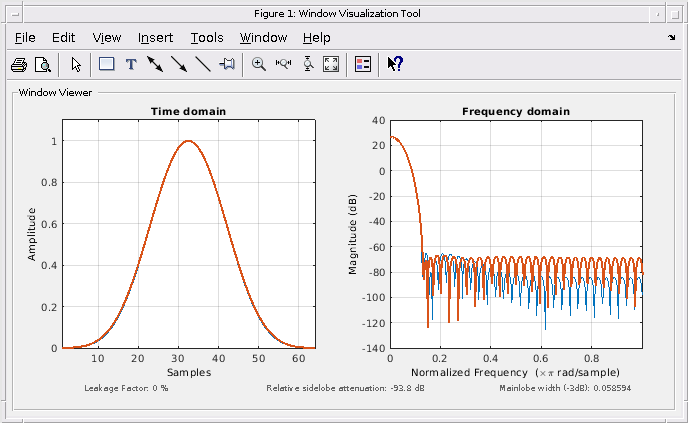Open Print Preview from the toolbar
The height and width of the screenshot is (423, 688).
pos(43,65)
